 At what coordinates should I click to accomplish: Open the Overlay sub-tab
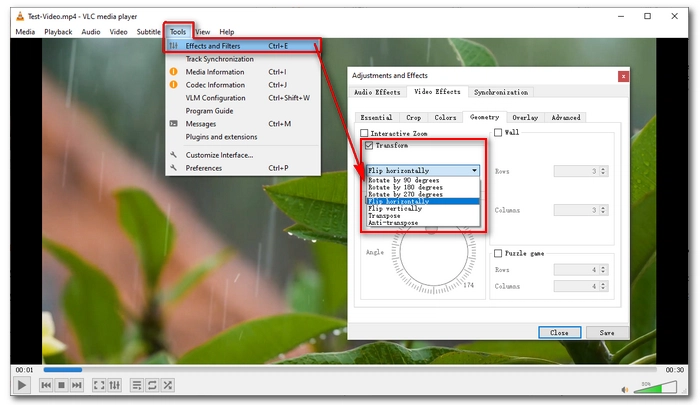525,117
